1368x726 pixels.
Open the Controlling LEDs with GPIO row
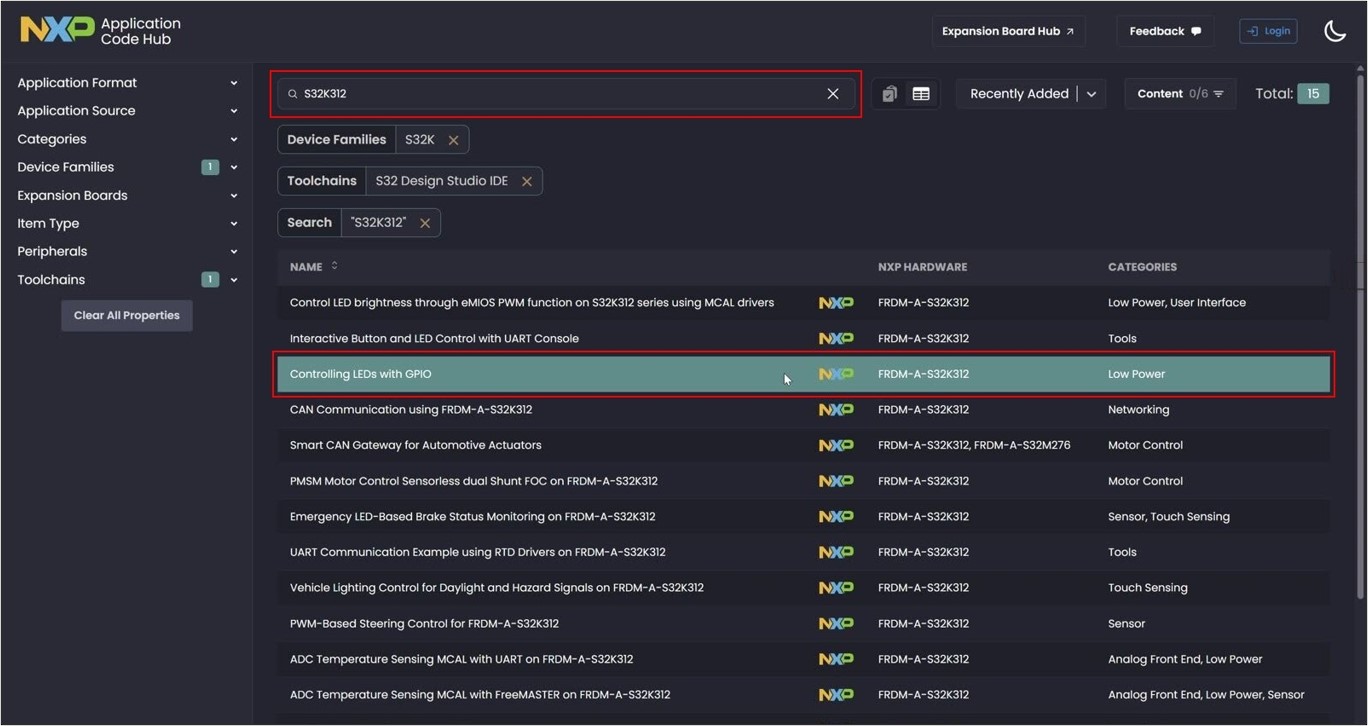[x=803, y=374]
